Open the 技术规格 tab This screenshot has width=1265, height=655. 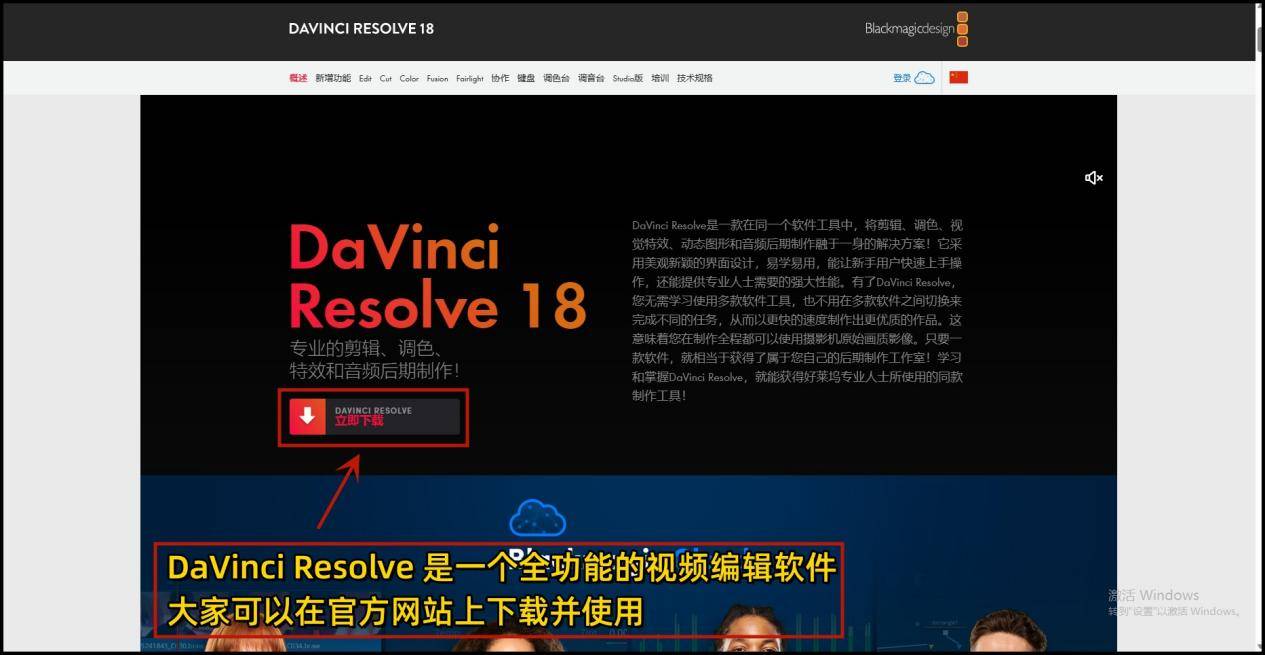click(695, 78)
